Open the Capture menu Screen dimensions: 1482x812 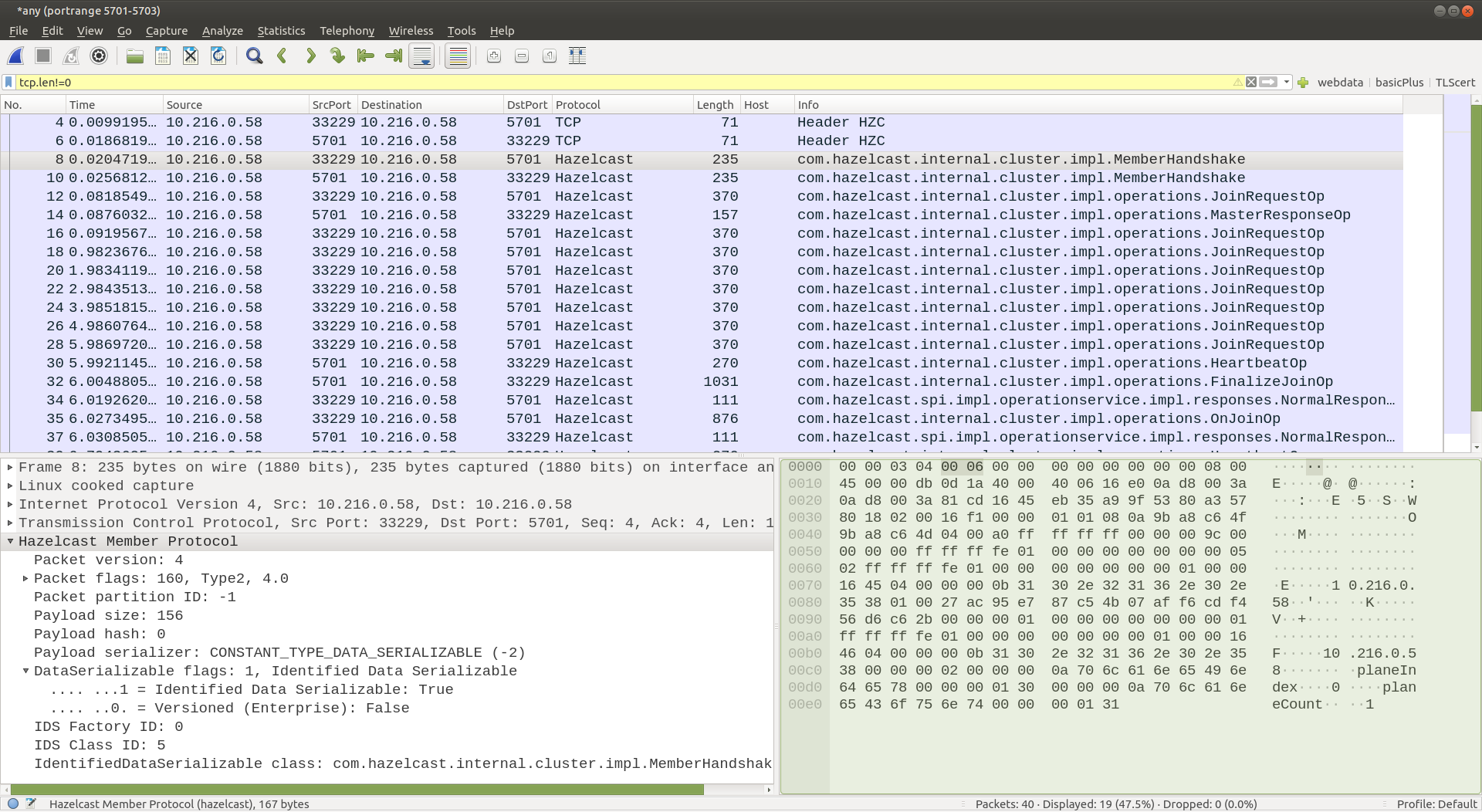click(x=167, y=31)
